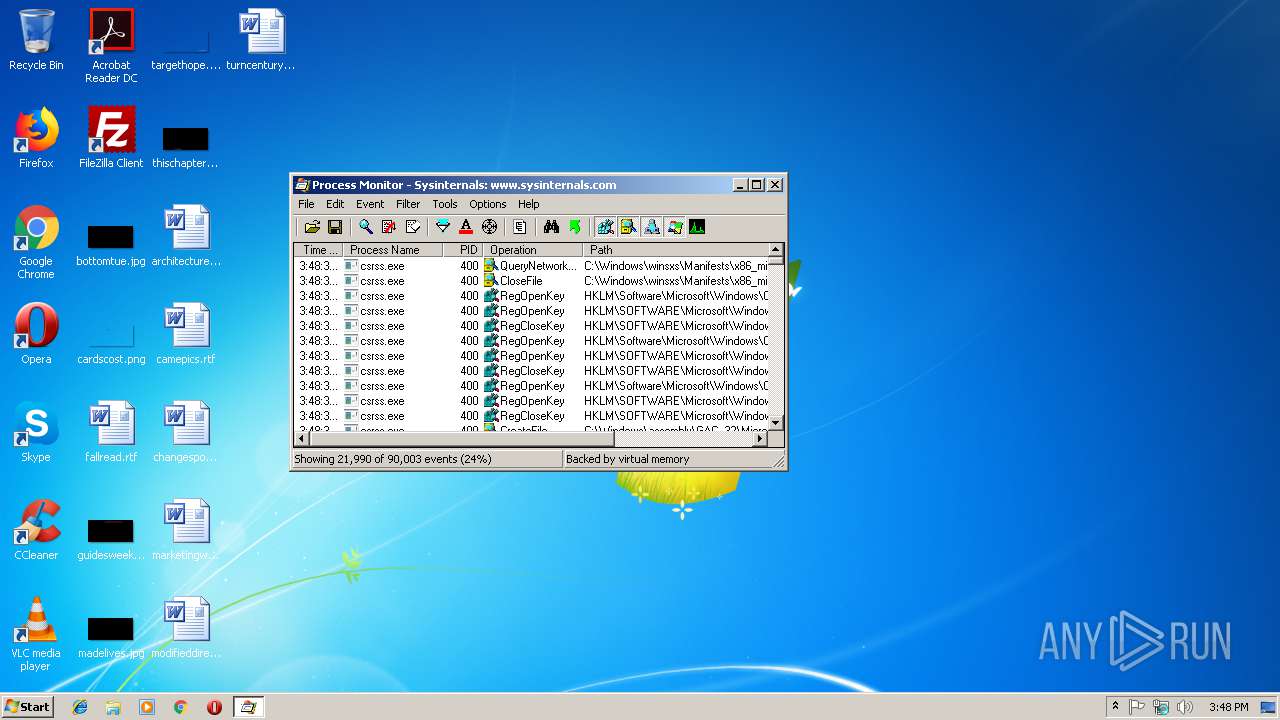The image size is (1280, 720).
Task: Click the PID column header
Action: [463, 250]
